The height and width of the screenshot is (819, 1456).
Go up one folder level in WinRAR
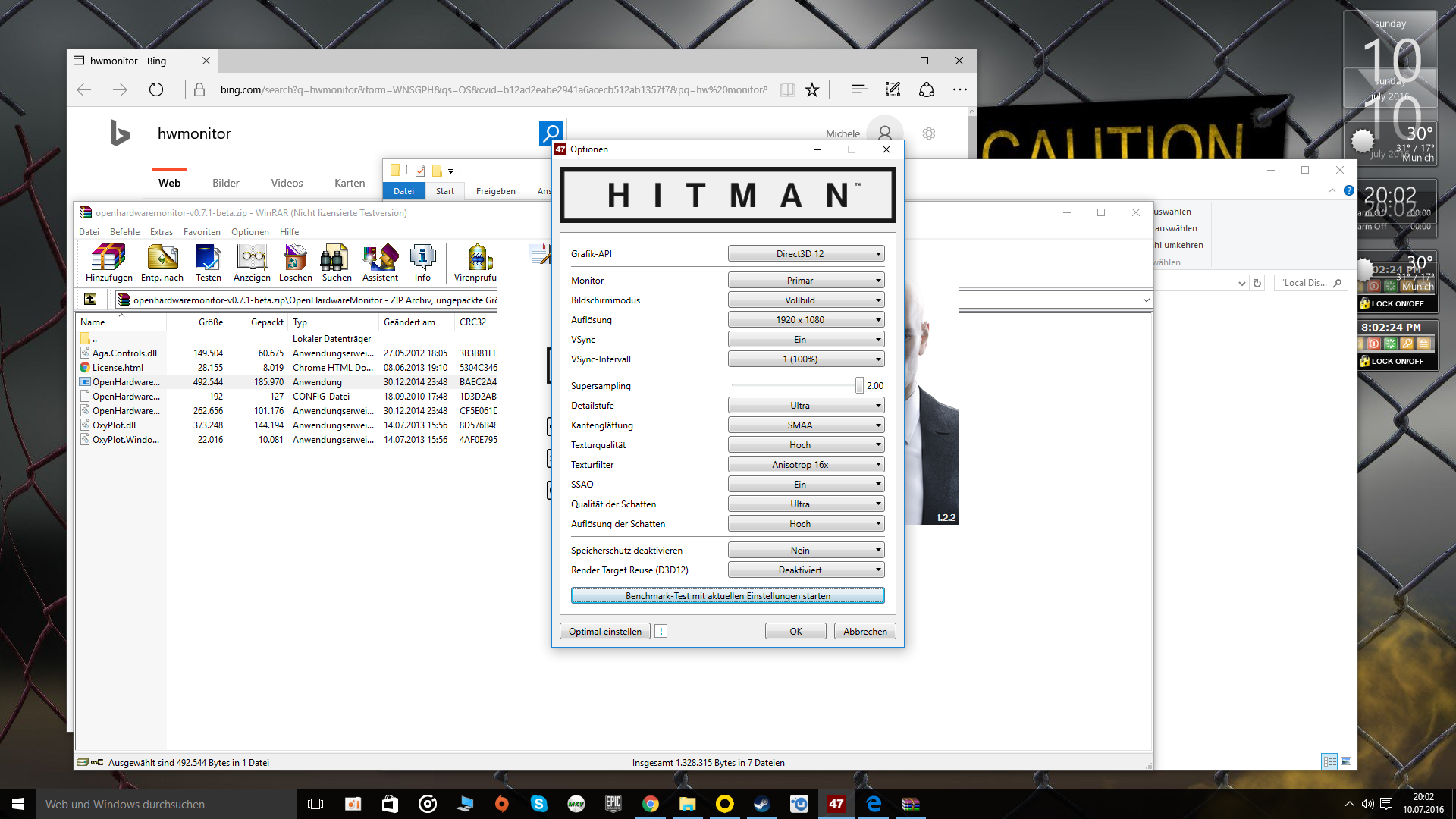point(90,299)
